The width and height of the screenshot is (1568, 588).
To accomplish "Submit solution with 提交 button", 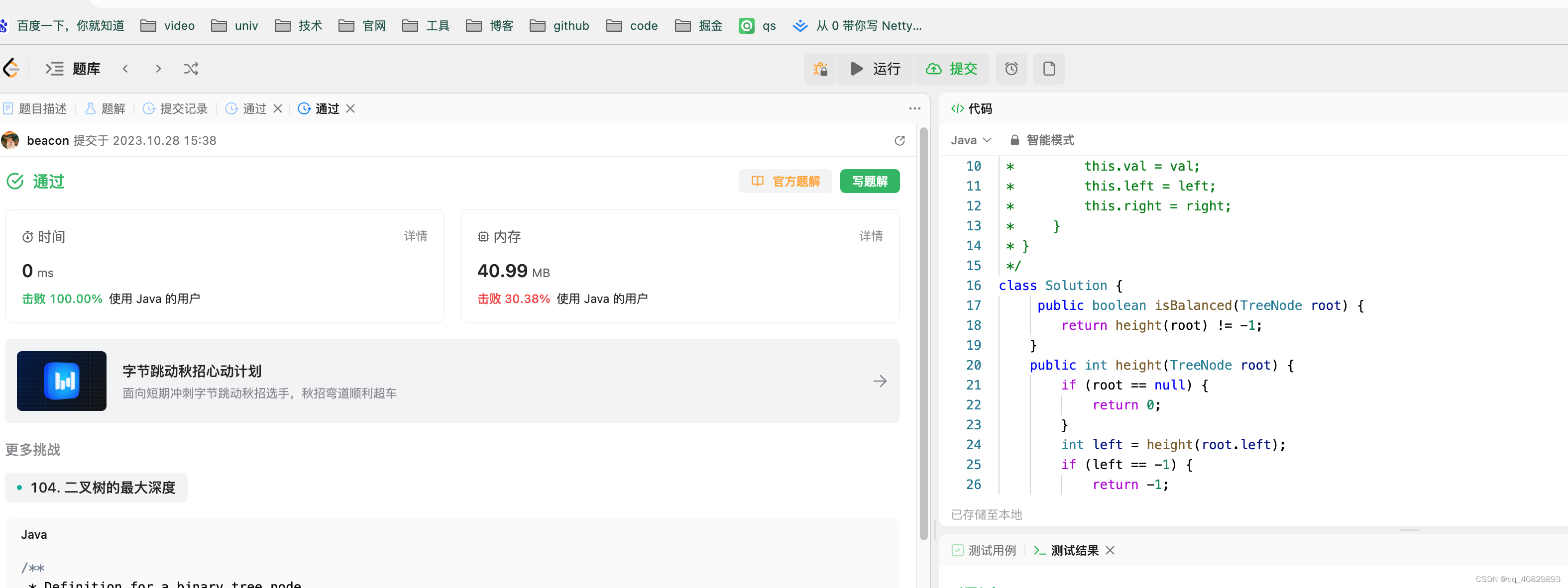I will (951, 69).
